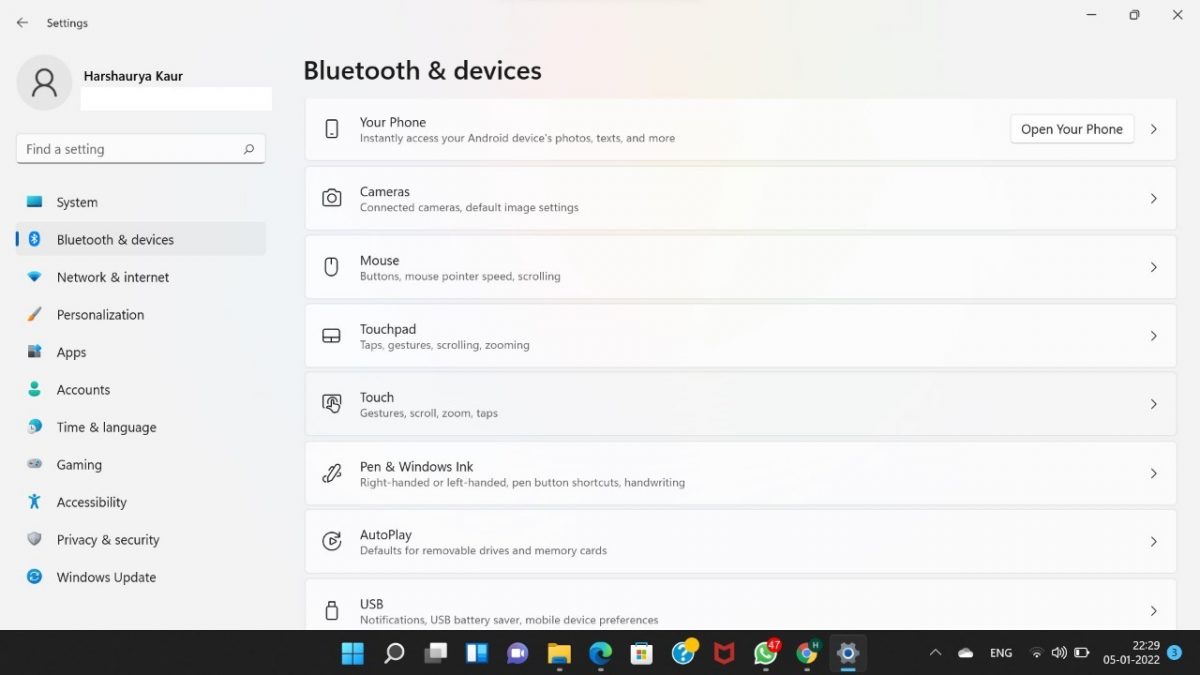This screenshot has width=1200, height=675.
Task: Click the Mouse icon on its settings row
Action: (x=332, y=267)
